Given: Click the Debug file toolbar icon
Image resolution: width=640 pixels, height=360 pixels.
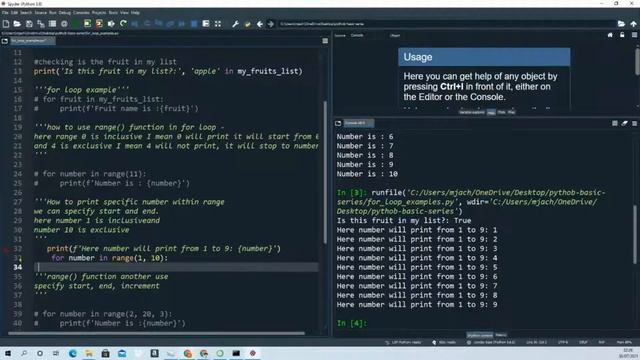Looking at the screenshot, I should click(135, 24).
